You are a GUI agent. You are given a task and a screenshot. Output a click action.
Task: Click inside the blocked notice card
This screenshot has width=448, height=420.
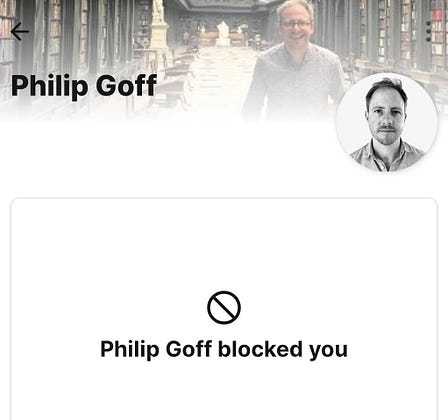[224, 309]
